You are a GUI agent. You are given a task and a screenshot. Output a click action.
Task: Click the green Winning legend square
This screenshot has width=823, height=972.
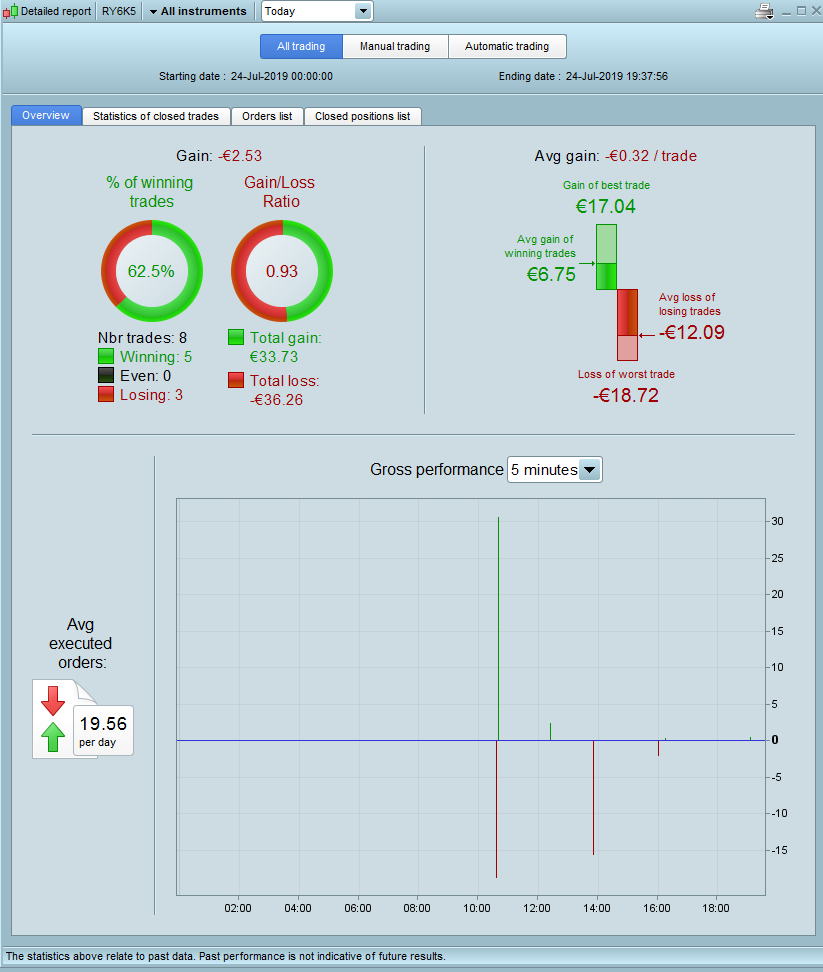click(106, 356)
